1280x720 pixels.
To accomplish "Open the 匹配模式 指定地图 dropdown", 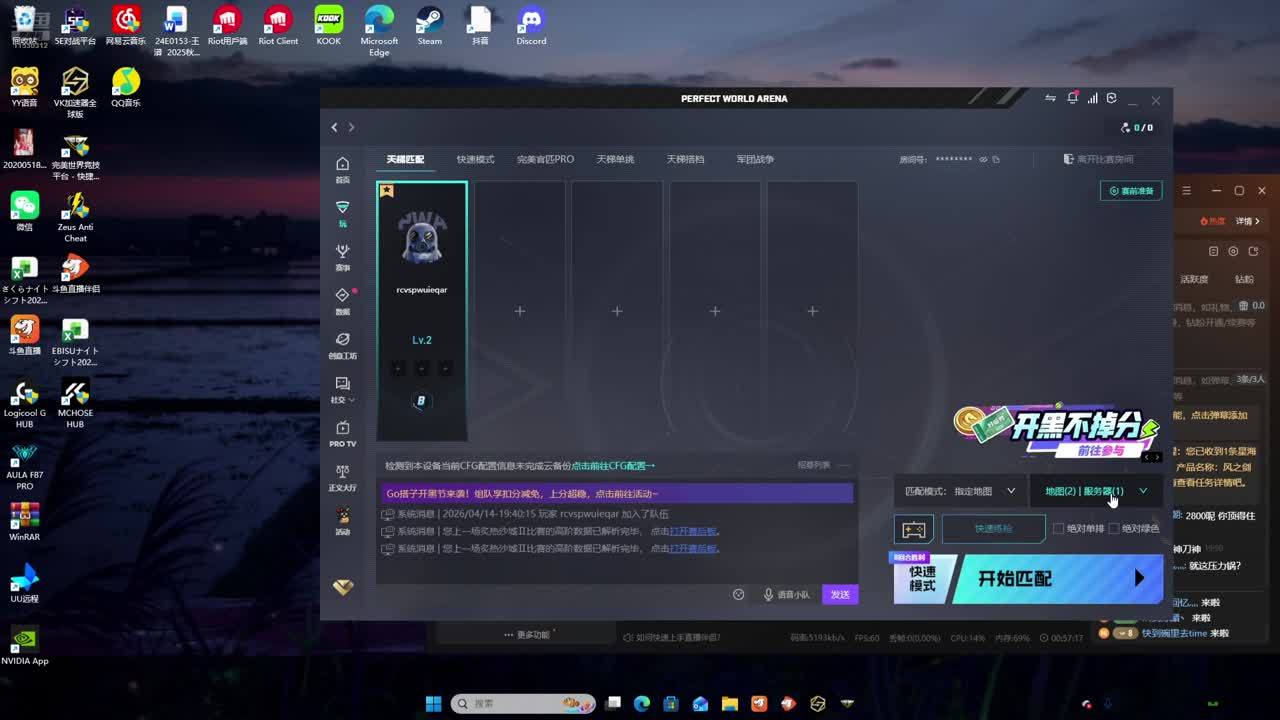I will click(x=960, y=491).
